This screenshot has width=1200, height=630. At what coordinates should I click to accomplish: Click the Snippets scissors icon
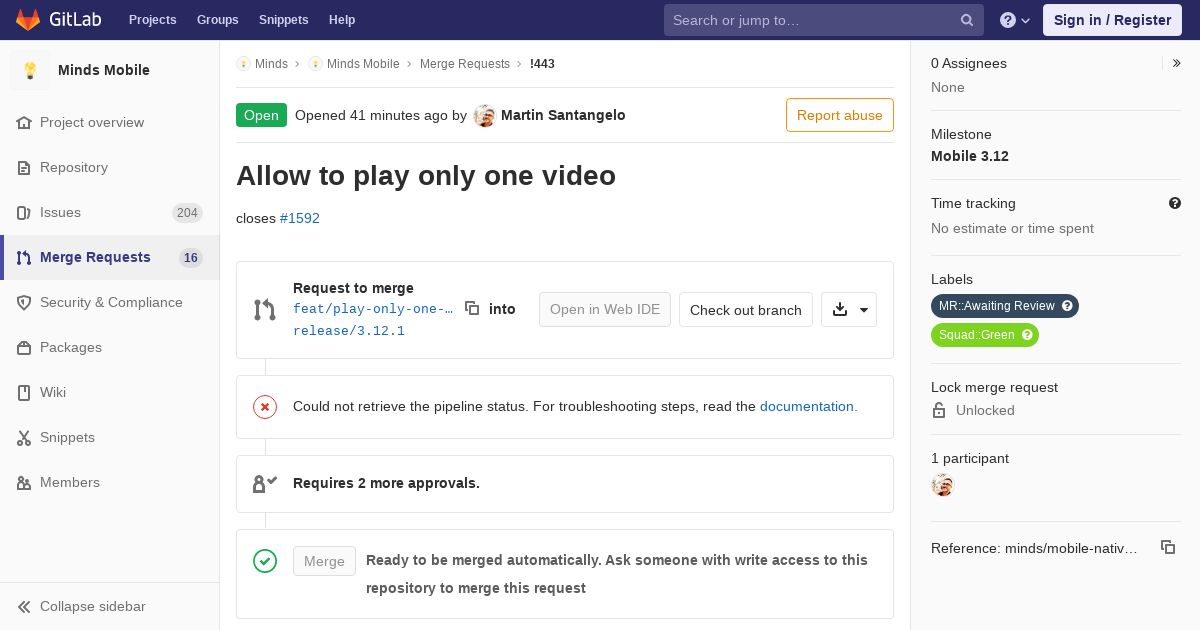coord(24,438)
